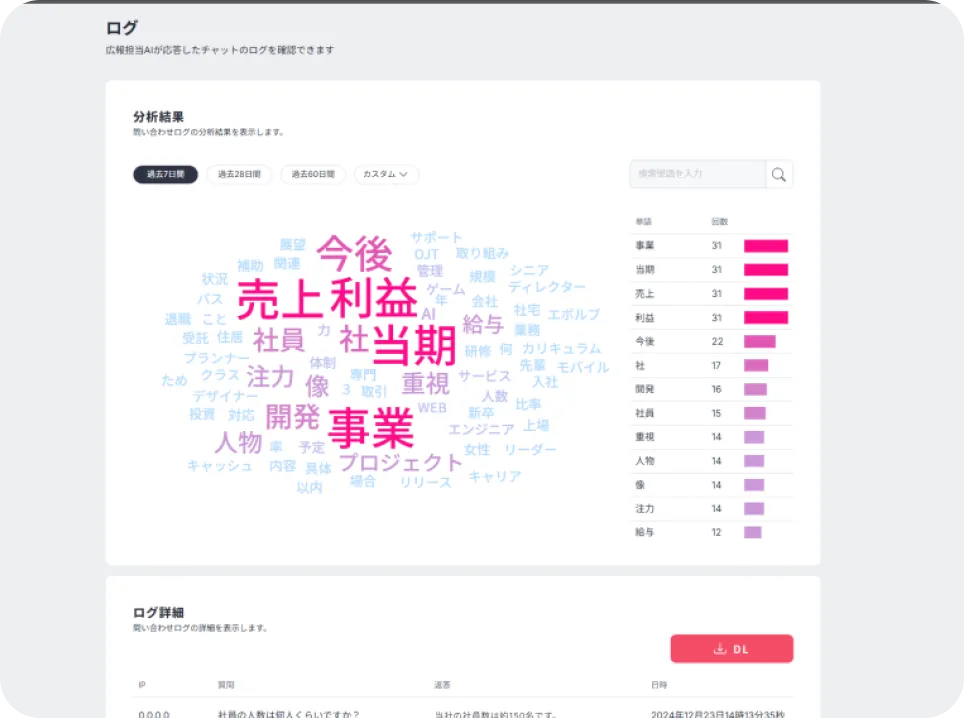Click the 重視 row in the word table

pyautogui.click(x=645, y=437)
